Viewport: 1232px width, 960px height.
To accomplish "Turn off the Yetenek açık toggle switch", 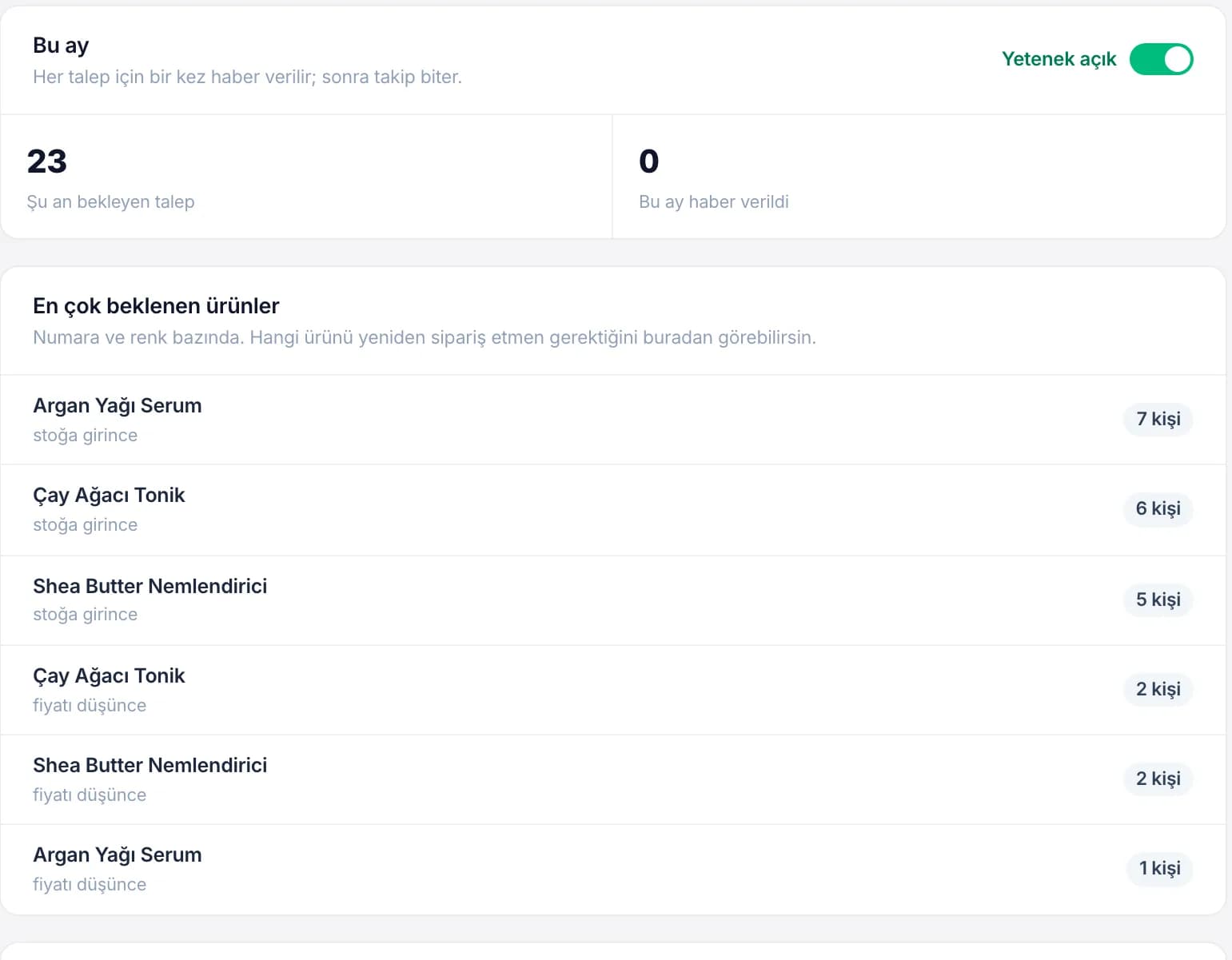I will pyautogui.click(x=1161, y=59).
